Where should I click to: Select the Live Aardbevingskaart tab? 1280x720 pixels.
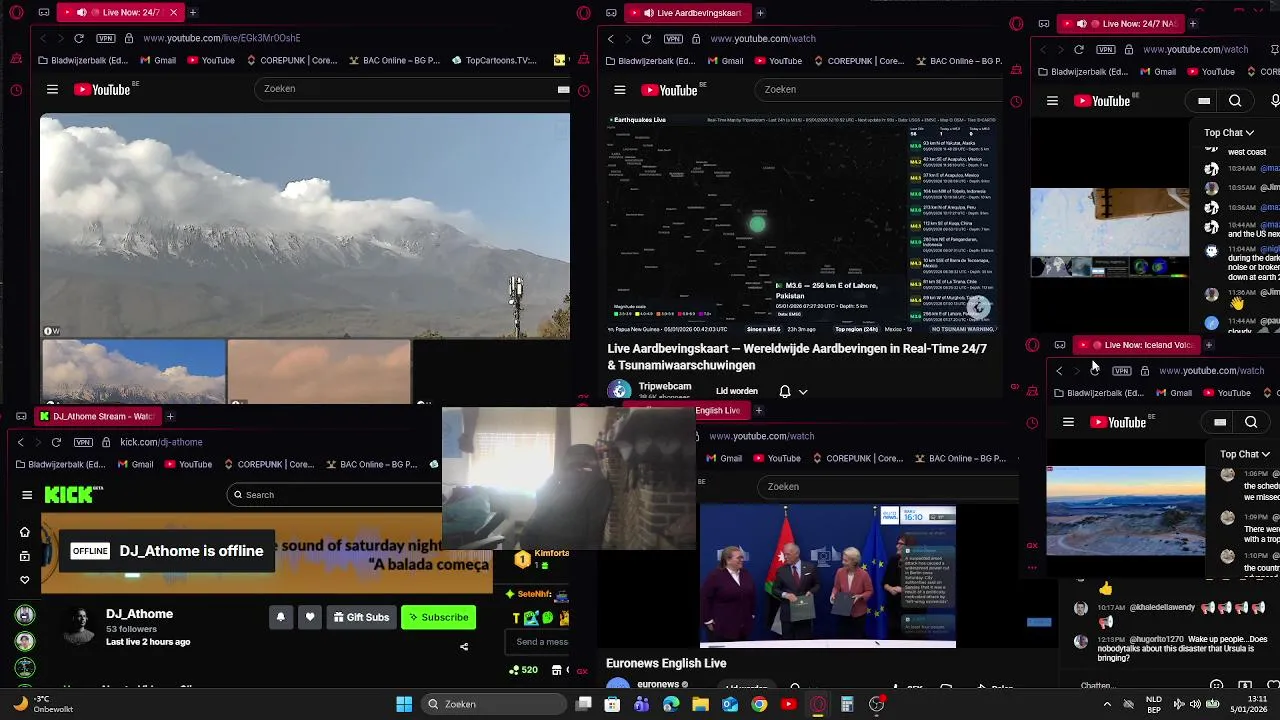point(690,13)
